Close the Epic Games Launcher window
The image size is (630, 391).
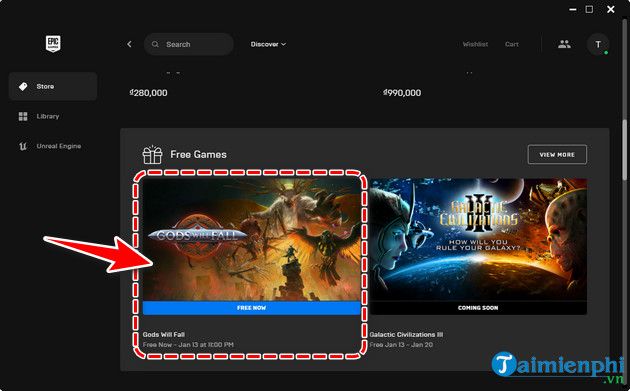tap(611, 9)
